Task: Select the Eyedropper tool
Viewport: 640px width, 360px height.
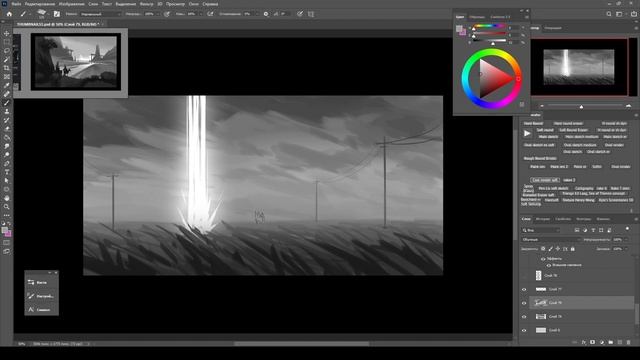Action: coord(7,85)
